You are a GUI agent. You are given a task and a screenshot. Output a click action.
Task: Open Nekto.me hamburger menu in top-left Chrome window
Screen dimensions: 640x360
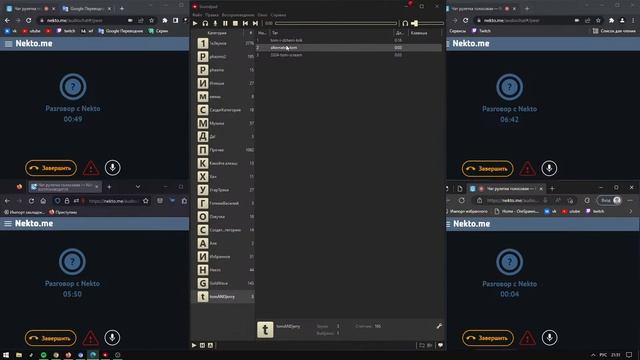[x=9, y=44]
